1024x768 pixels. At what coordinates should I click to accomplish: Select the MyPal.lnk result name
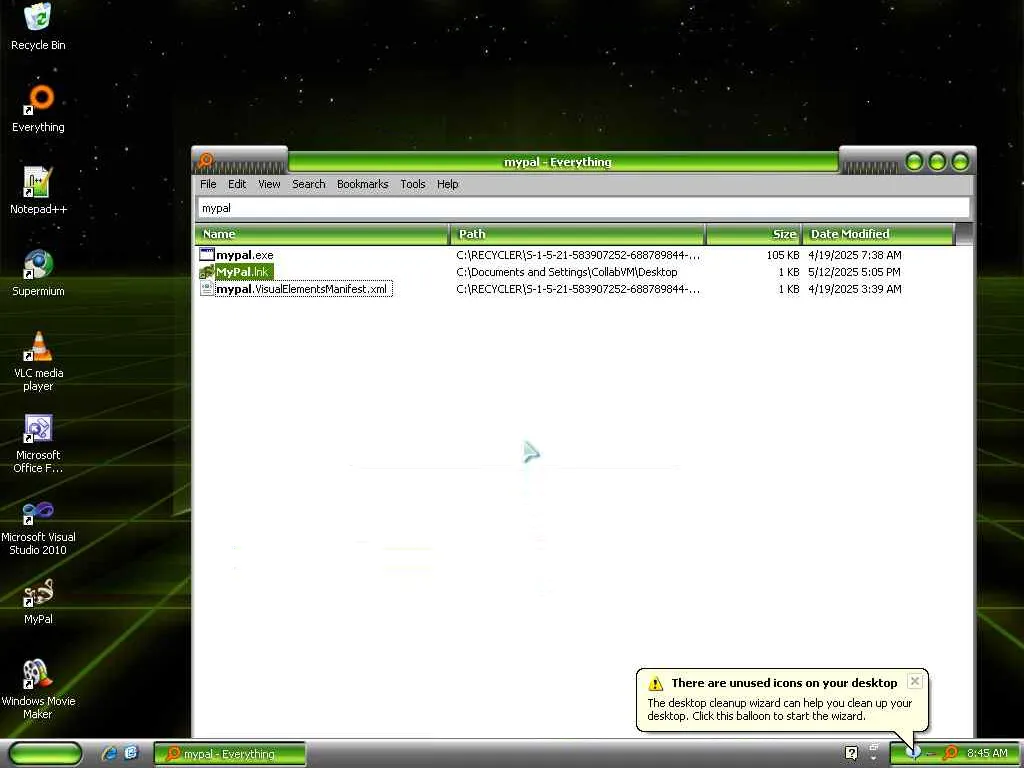point(242,272)
